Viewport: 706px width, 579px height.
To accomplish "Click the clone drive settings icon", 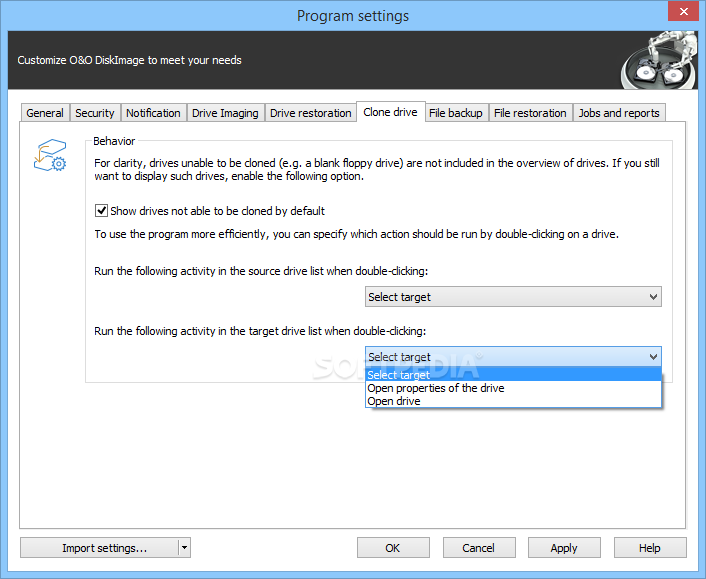I will (x=50, y=155).
